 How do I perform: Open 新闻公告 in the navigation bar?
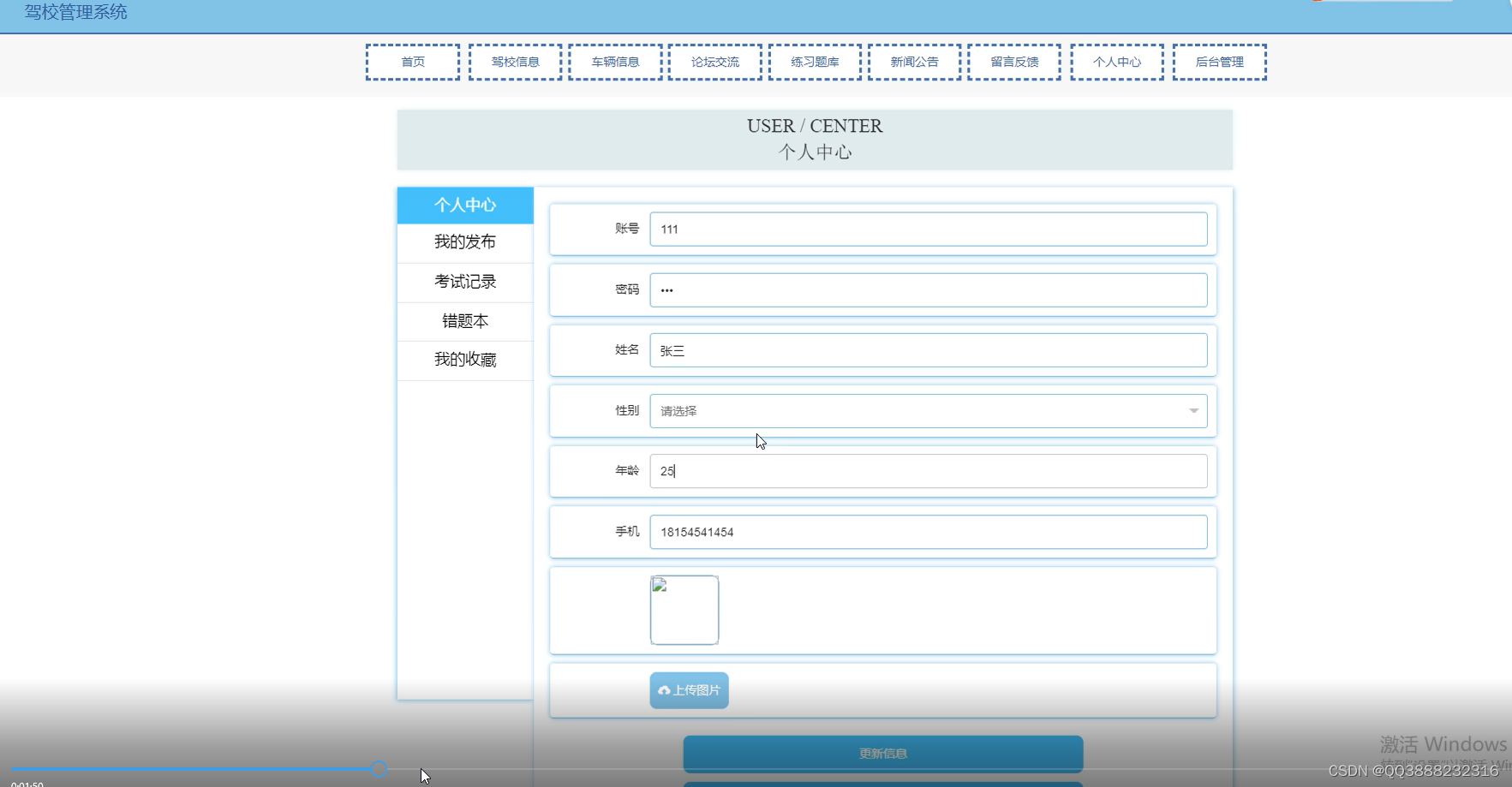[915, 62]
